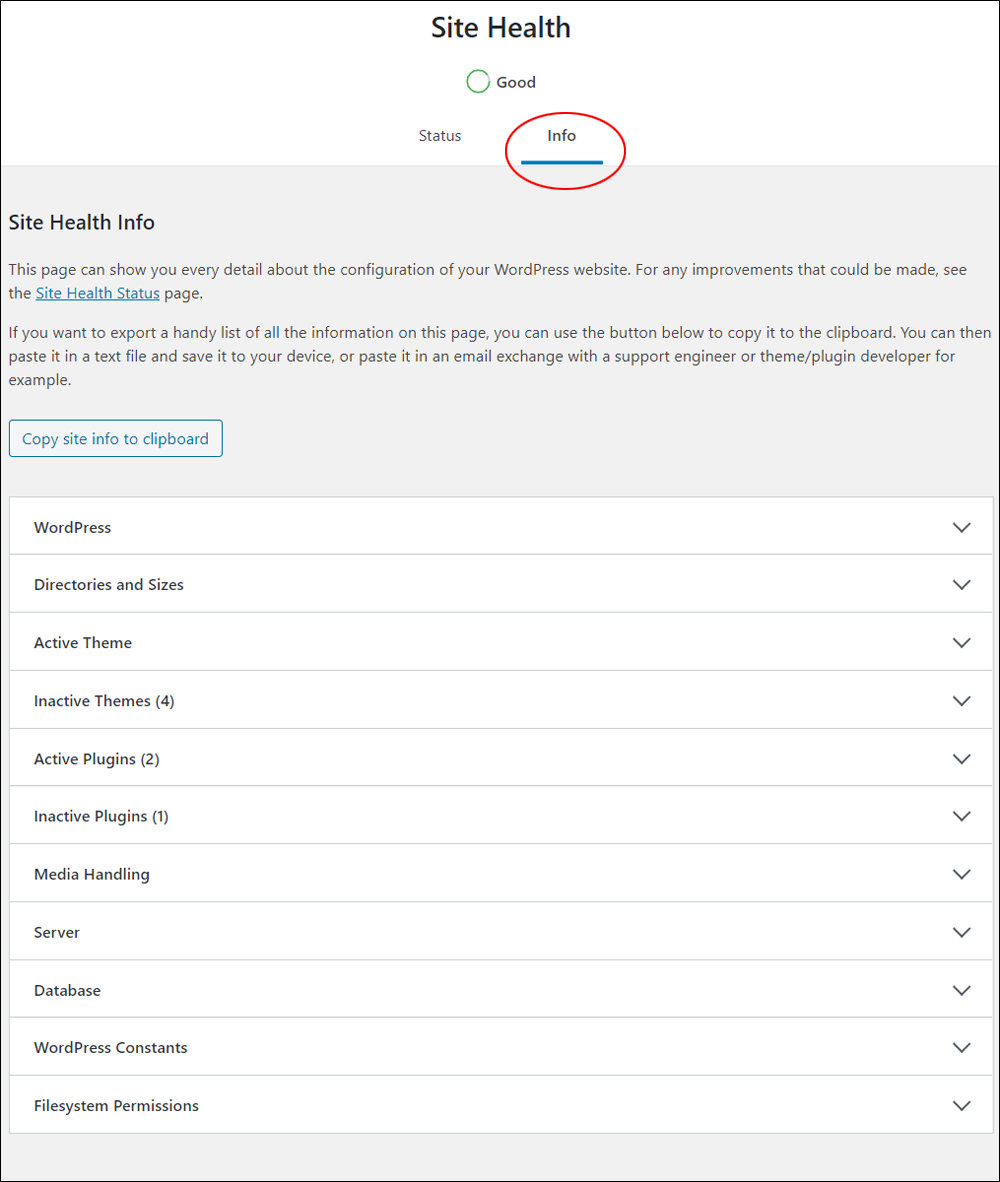
Task: Click the Good status text
Action: click(515, 82)
